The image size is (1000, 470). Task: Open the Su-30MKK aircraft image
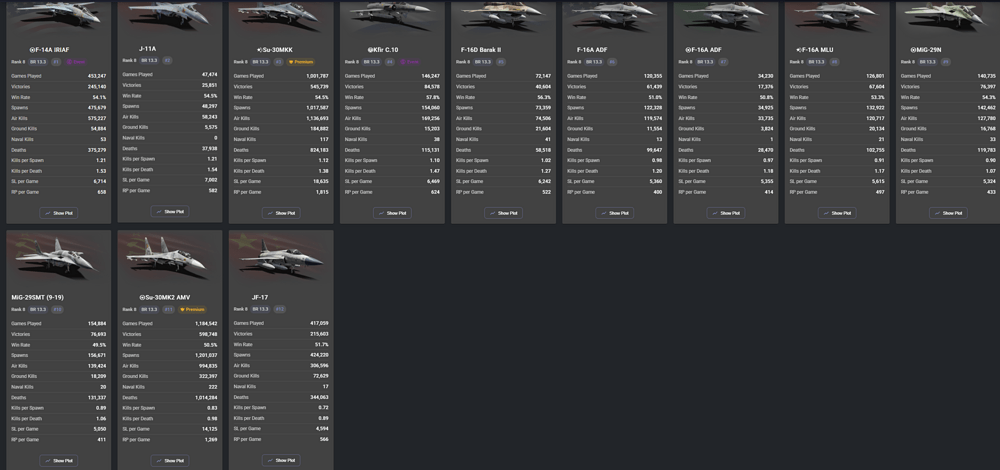point(281,16)
